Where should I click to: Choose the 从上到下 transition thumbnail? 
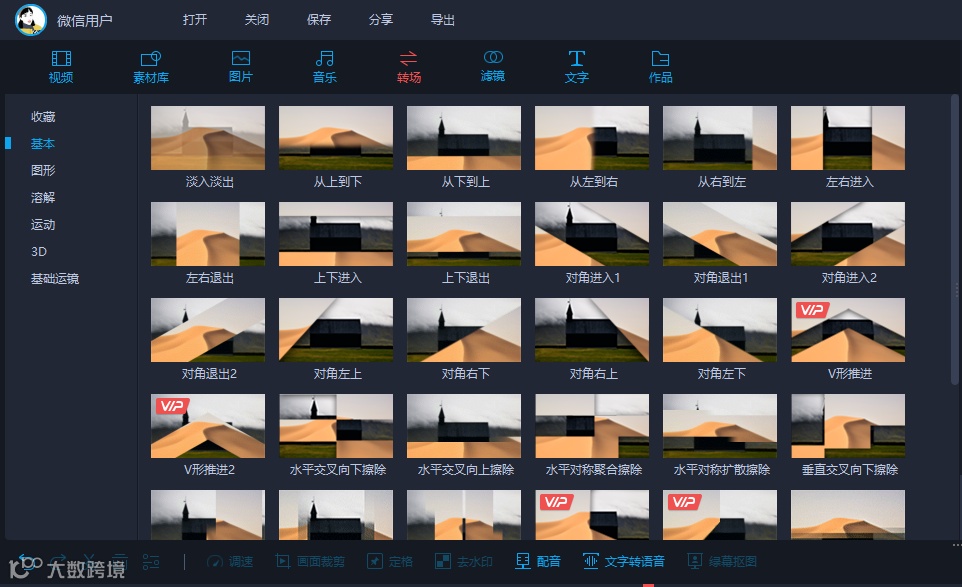pos(336,138)
